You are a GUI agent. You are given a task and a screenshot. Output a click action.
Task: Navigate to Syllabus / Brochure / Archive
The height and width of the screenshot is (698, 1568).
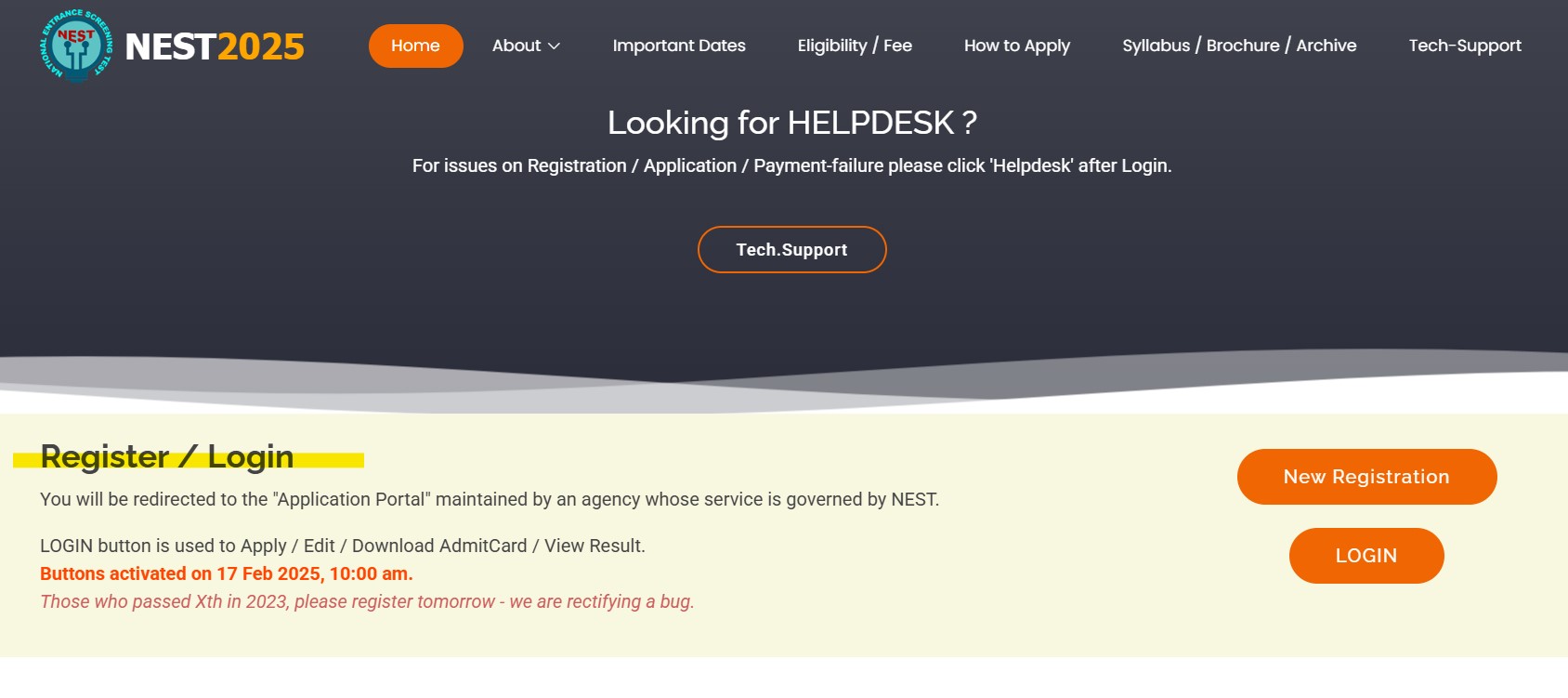pos(1239,46)
